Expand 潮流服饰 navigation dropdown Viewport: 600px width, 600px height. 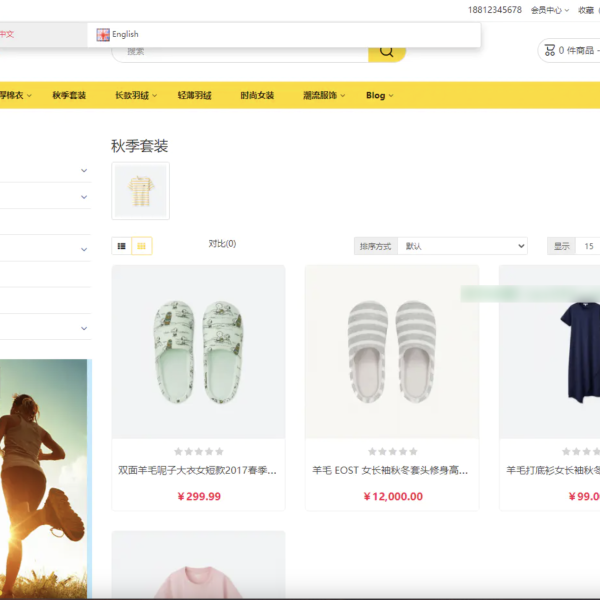(324, 95)
